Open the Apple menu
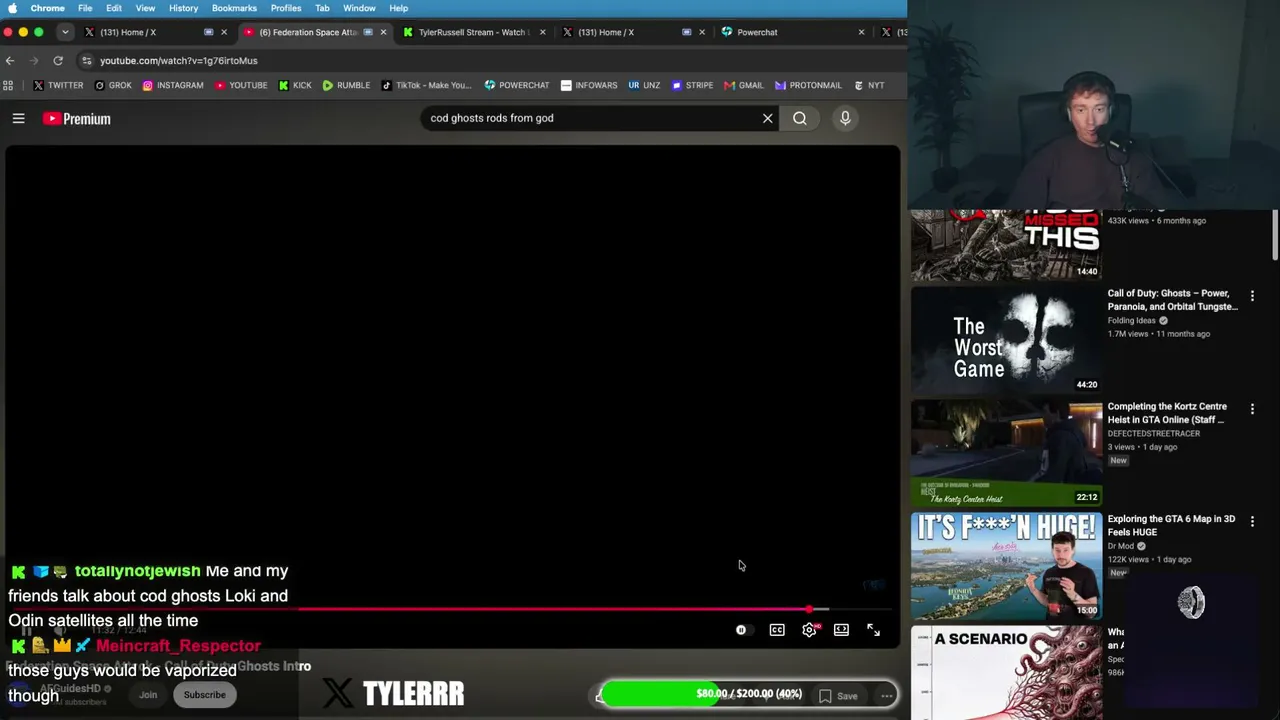 [x=12, y=8]
